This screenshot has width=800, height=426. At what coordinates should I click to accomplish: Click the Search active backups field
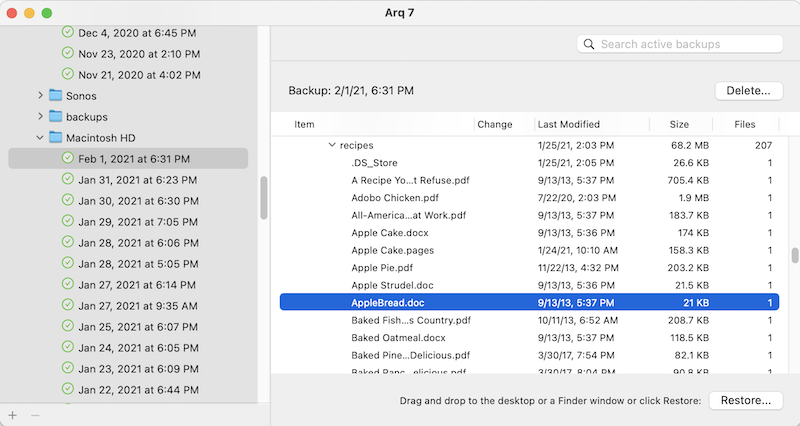pos(688,44)
